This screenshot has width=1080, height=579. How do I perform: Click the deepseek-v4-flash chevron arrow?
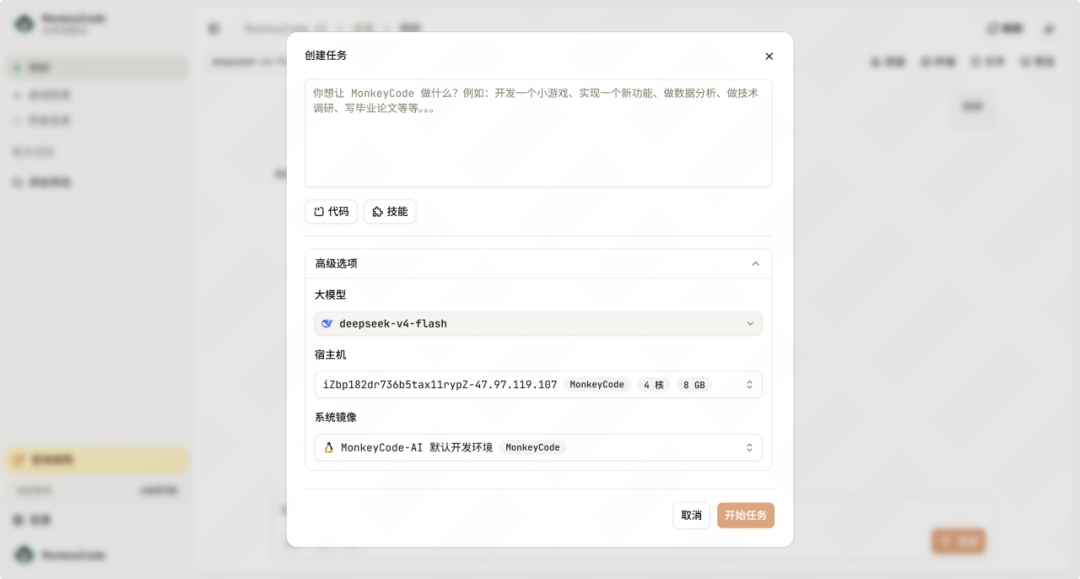(750, 324)
